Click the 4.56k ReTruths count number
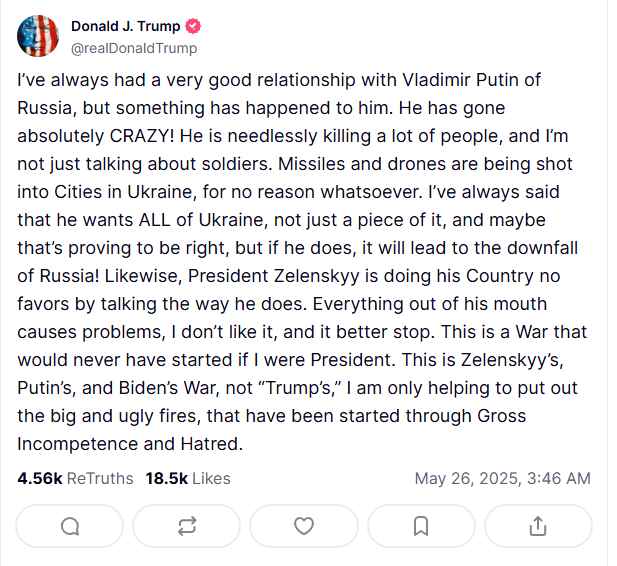The image size is (617, 566). [40, 478]
